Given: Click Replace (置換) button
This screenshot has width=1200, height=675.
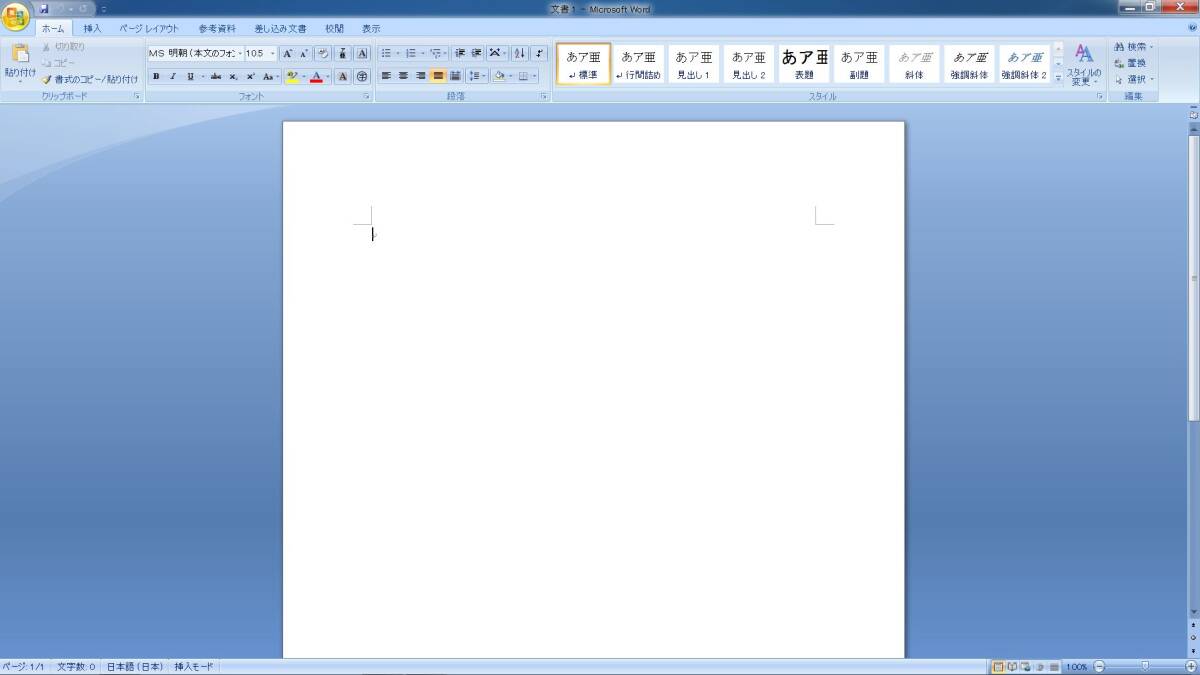Looking at the screenshot, I should click(x=1131, y=63).
